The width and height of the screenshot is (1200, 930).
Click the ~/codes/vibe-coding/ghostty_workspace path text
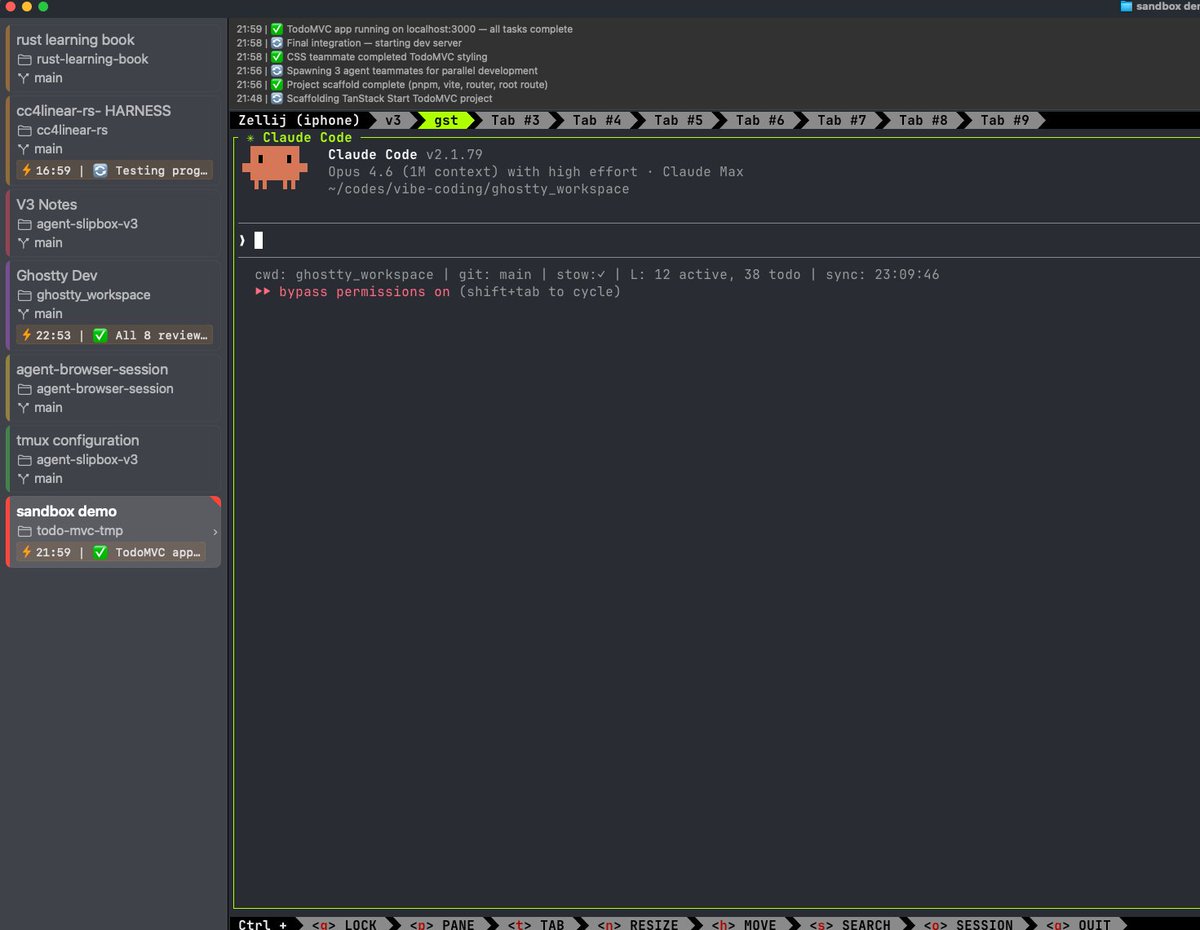pyautogui.click(x=479, y=189)
